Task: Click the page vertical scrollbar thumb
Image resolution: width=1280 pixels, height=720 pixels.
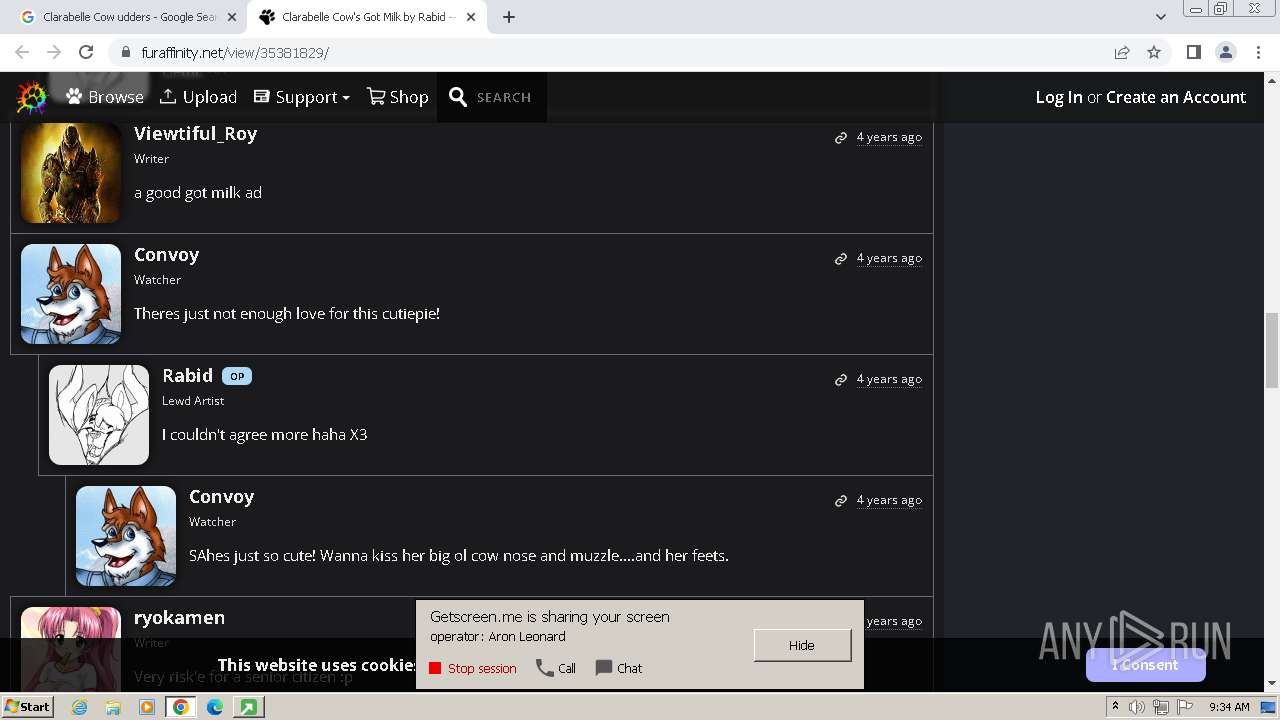Action: coord(1272,350)
